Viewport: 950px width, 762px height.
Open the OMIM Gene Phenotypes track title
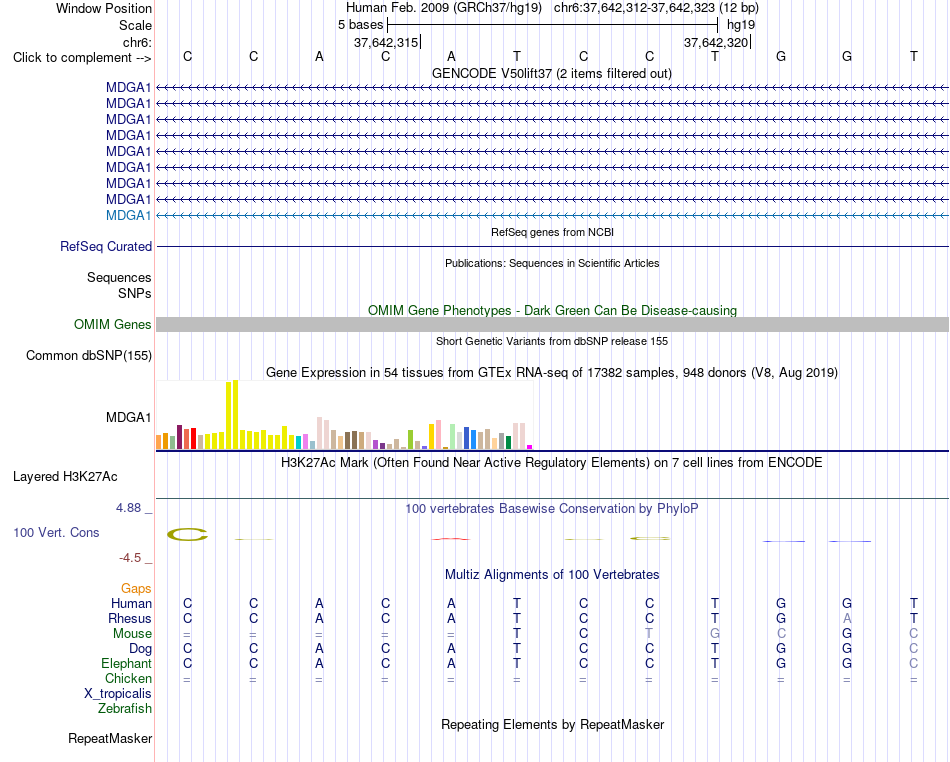click(553, 310)
